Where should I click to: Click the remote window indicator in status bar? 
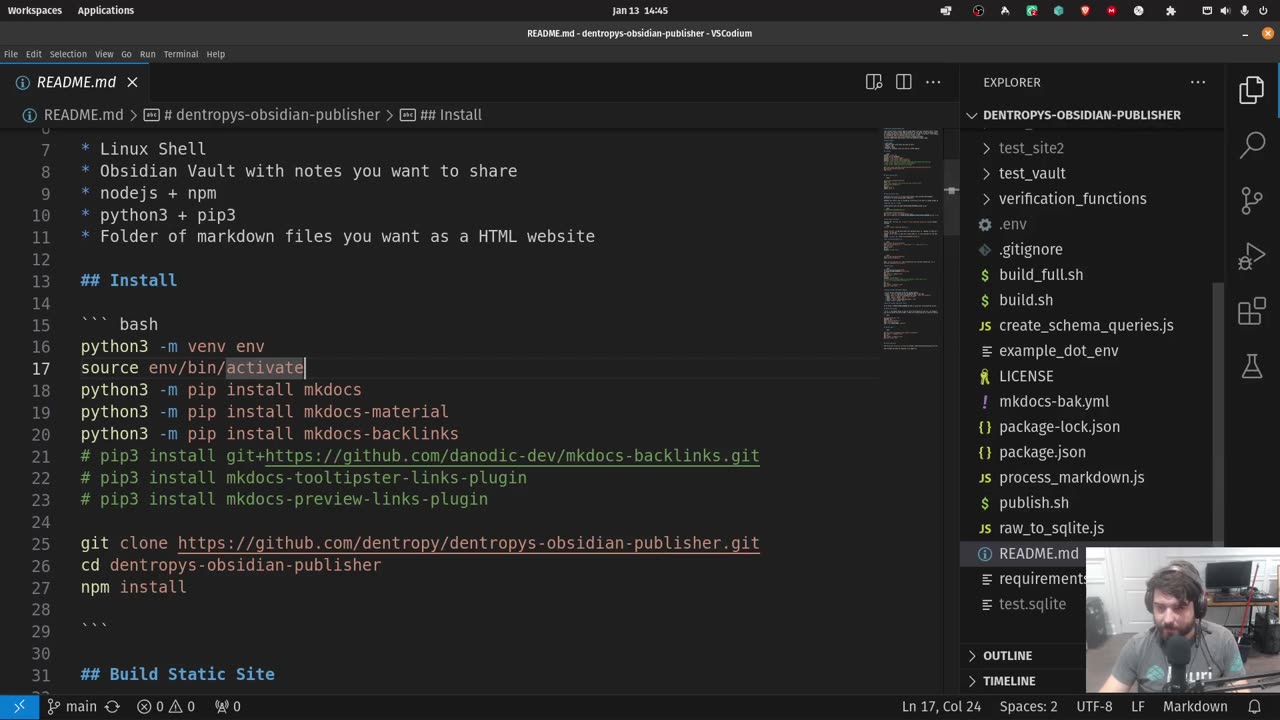click(x=19, y=706)
